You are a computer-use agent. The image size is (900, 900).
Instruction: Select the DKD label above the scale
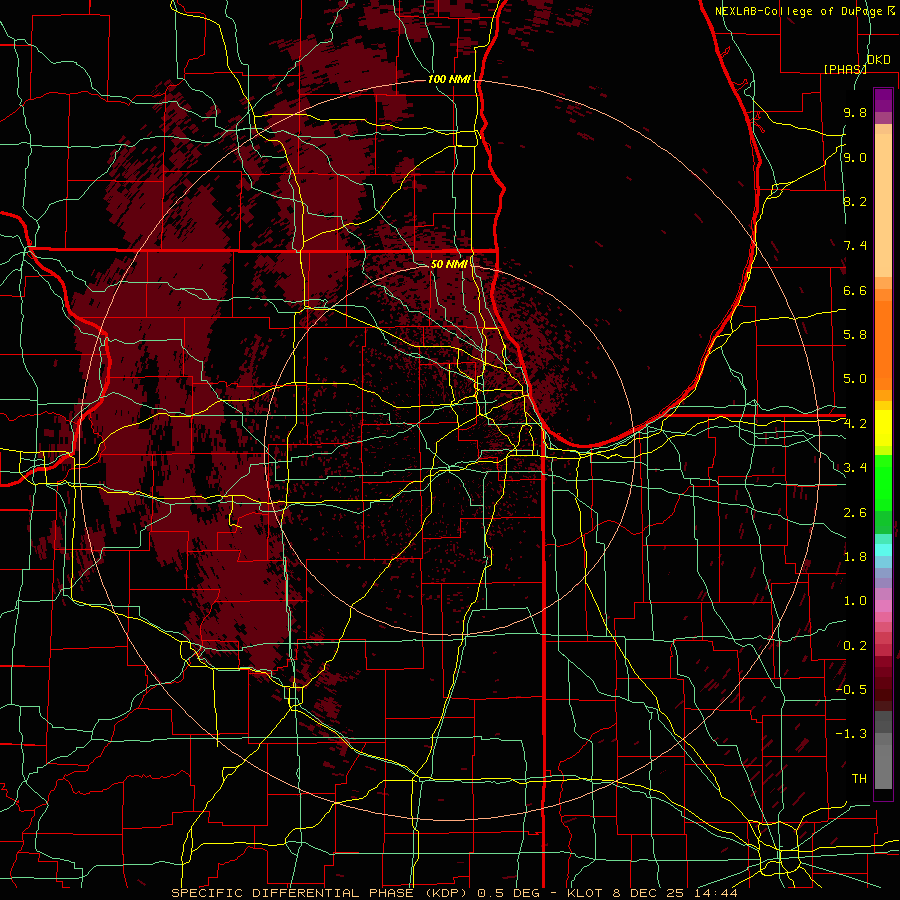point(878,60)
